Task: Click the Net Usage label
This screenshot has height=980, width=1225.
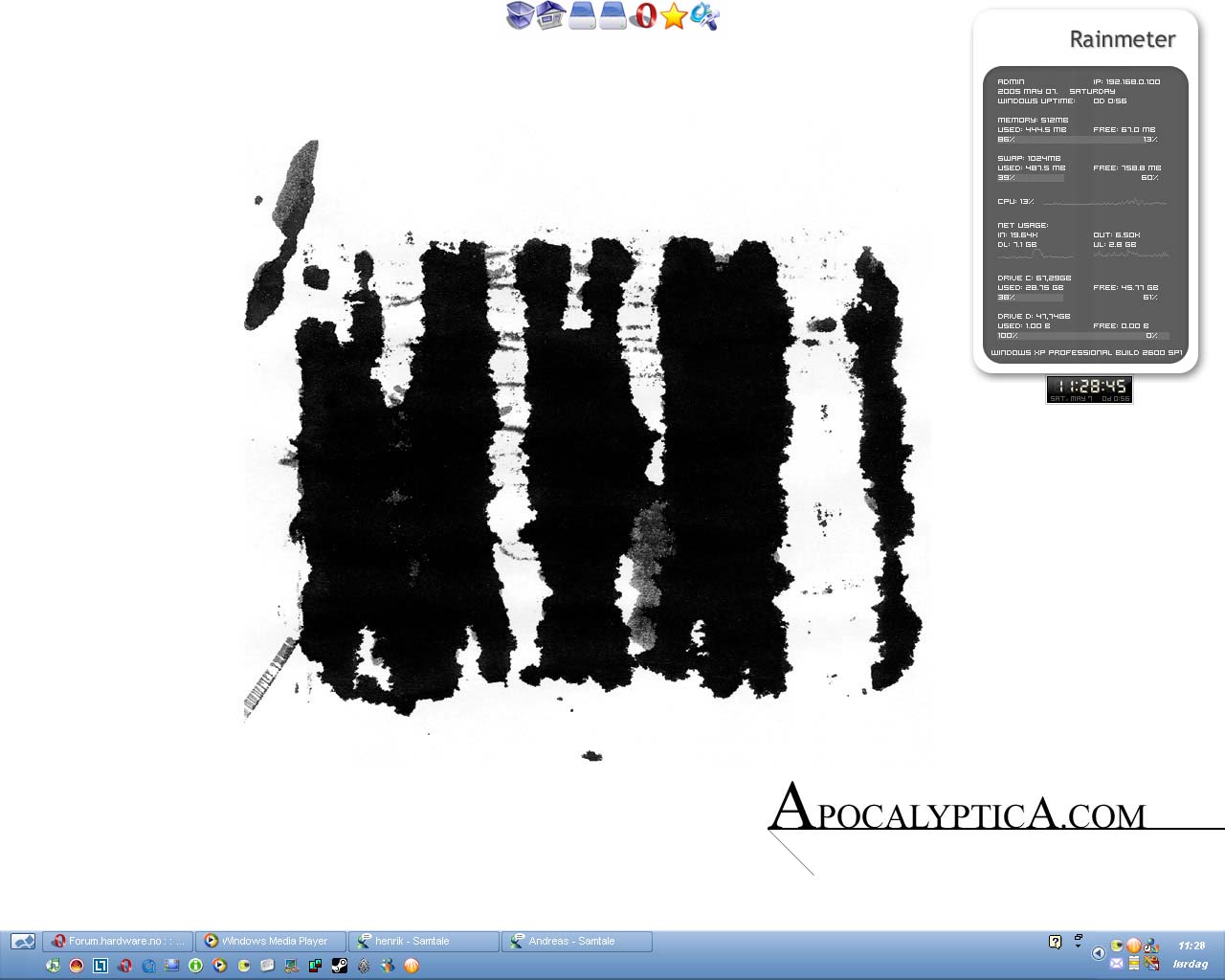Action: point(1022,226)
